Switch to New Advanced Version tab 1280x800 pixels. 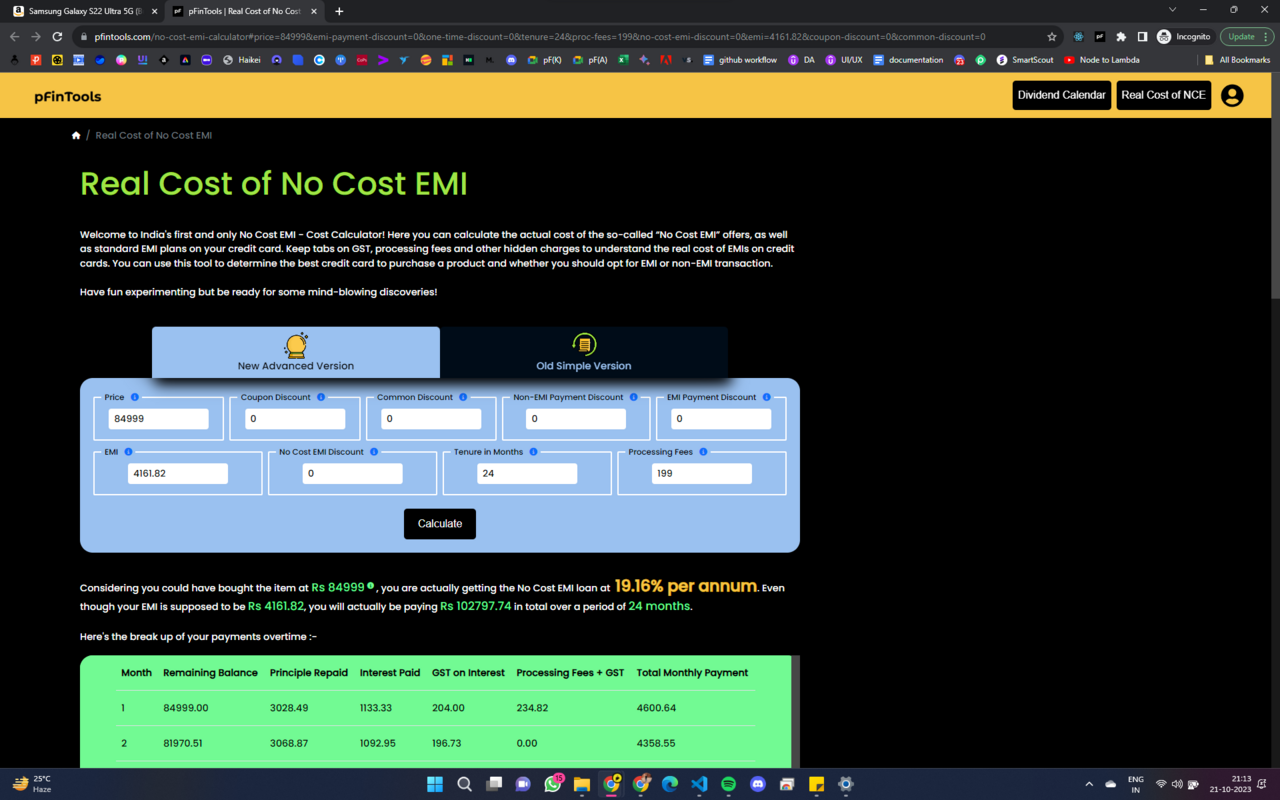296,352
